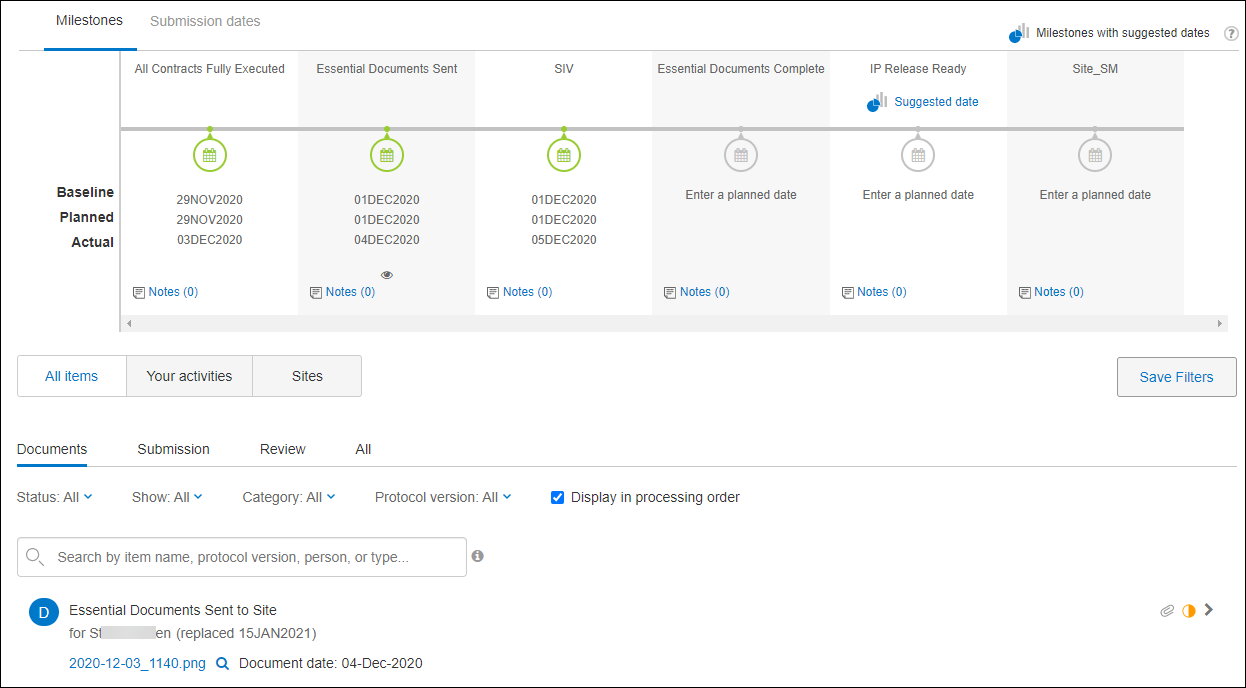Click the orange half-circle status icon
Viewport: 1246px width, 688px height.
click(1189, 610)
